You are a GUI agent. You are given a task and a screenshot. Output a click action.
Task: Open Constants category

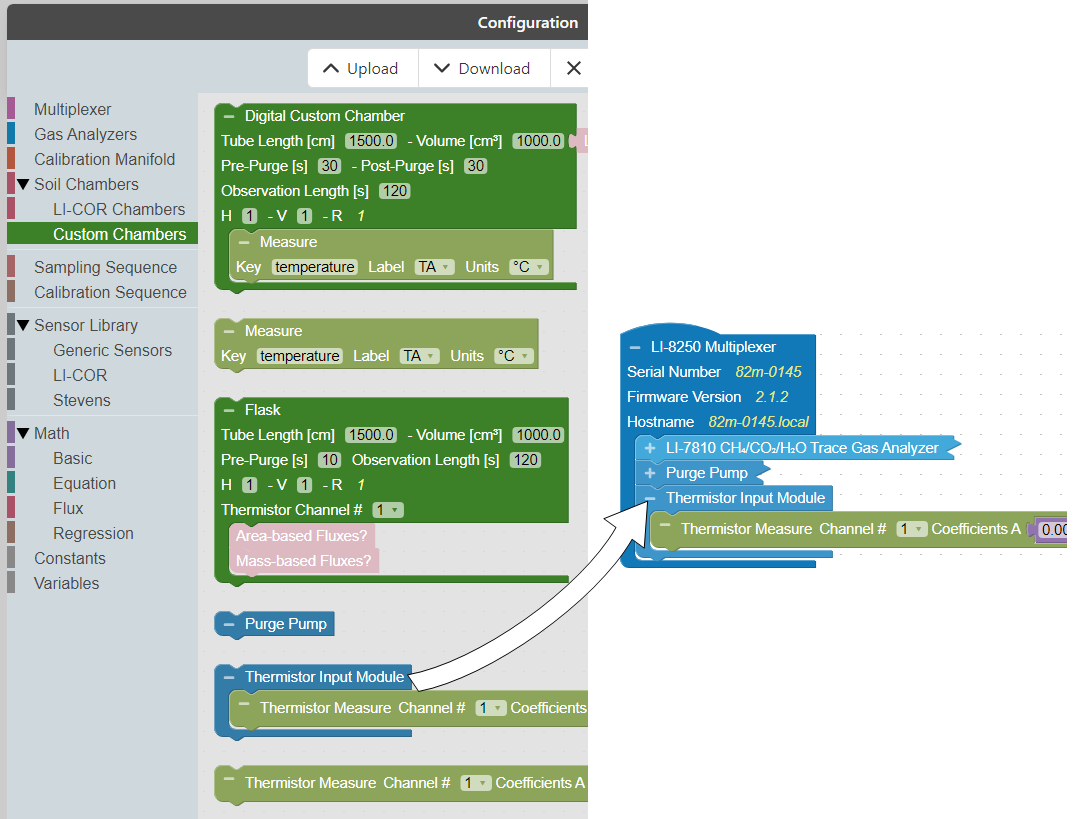(x=70, y=559)
